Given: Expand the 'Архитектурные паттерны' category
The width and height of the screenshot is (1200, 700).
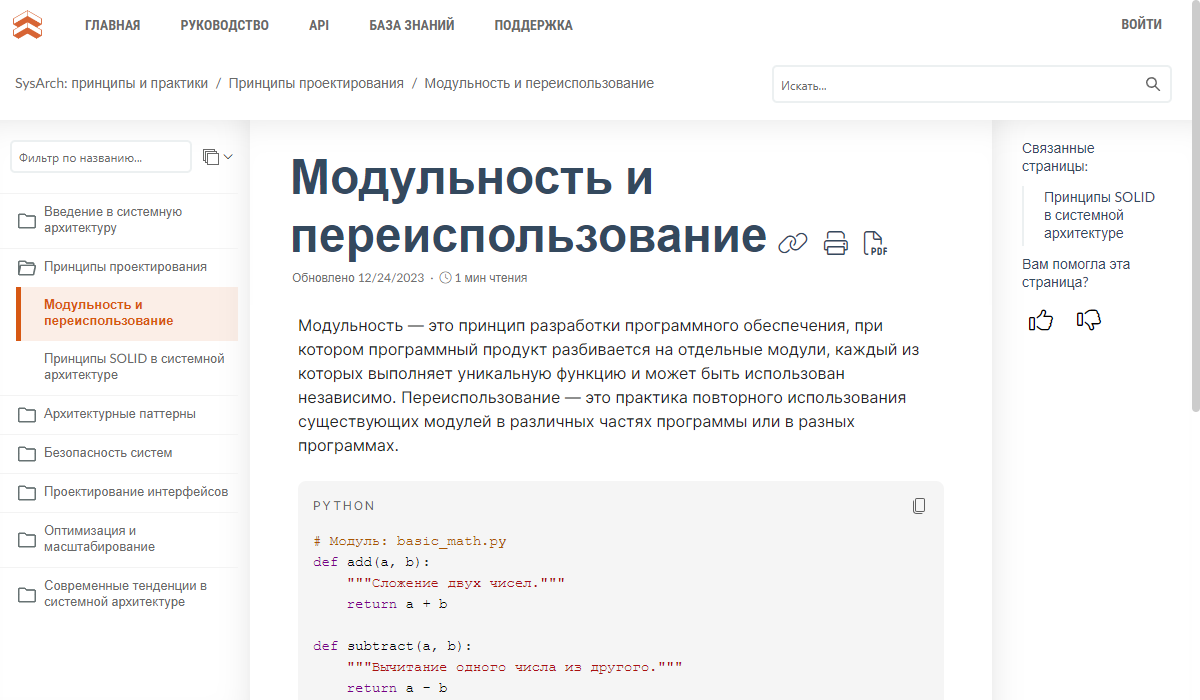Looking at the screenshot, I should point(27,414).
